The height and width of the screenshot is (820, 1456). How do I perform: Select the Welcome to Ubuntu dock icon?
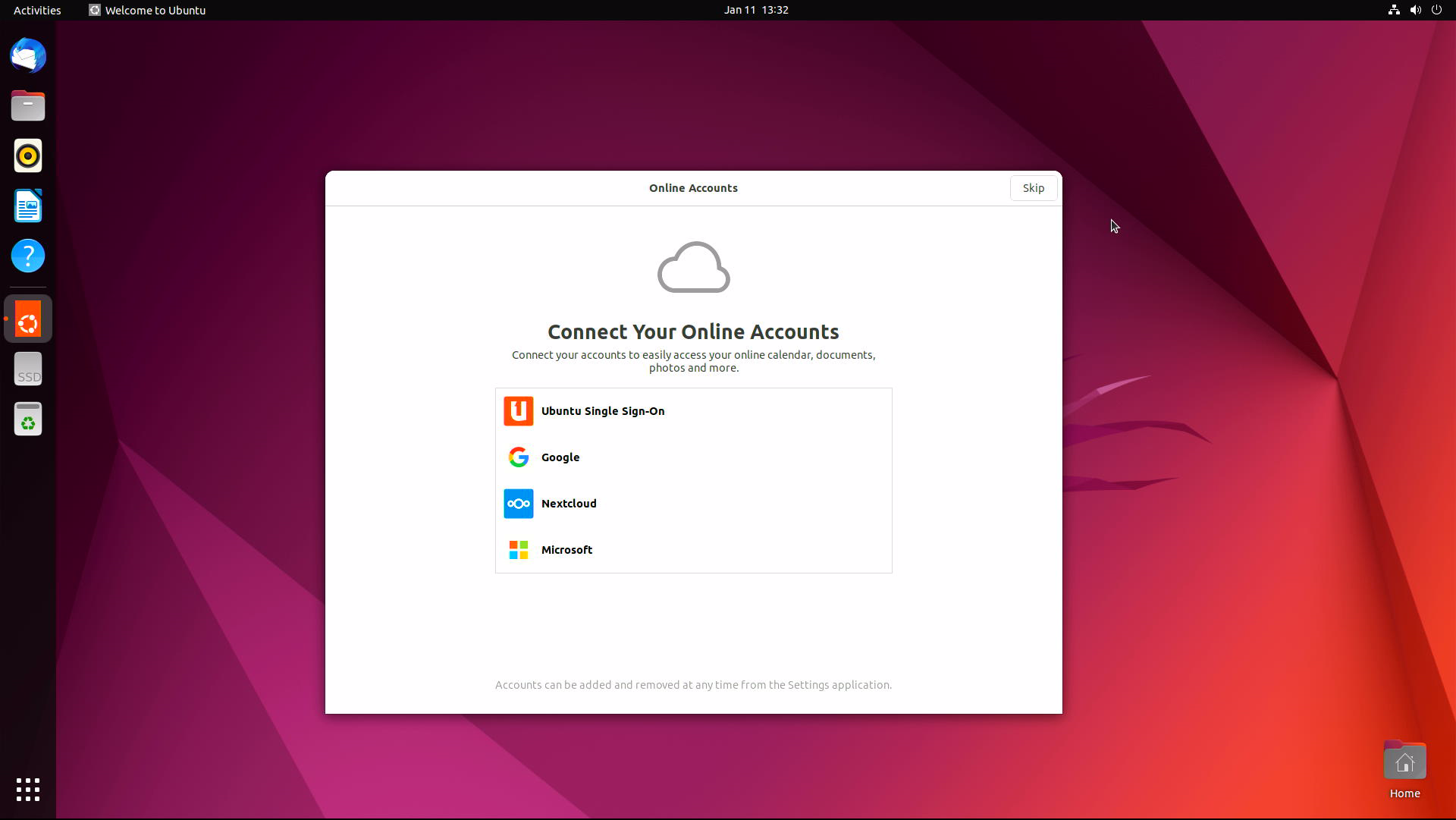coord(28,319)
